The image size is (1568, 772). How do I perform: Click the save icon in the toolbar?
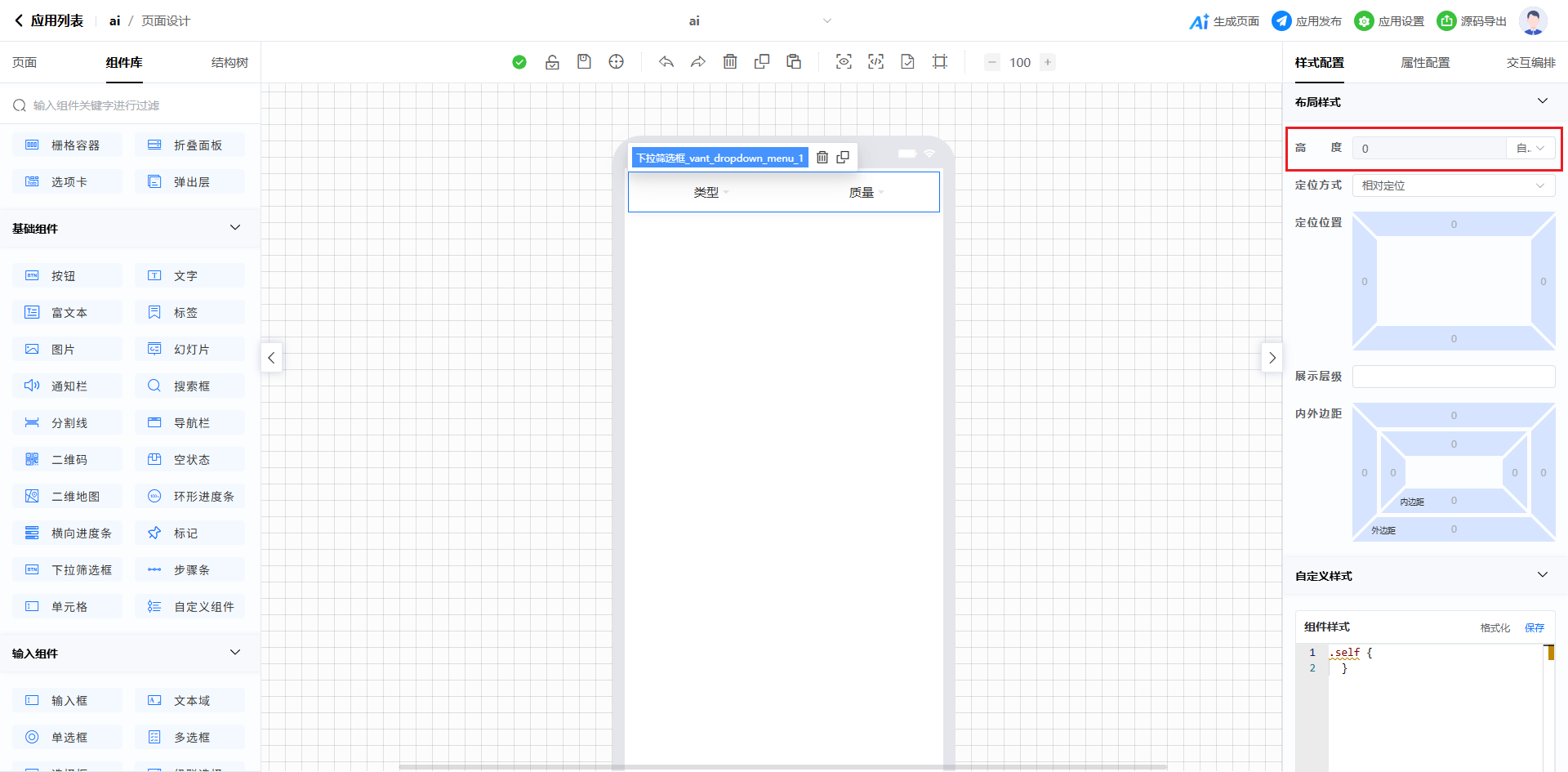(584, 62)
